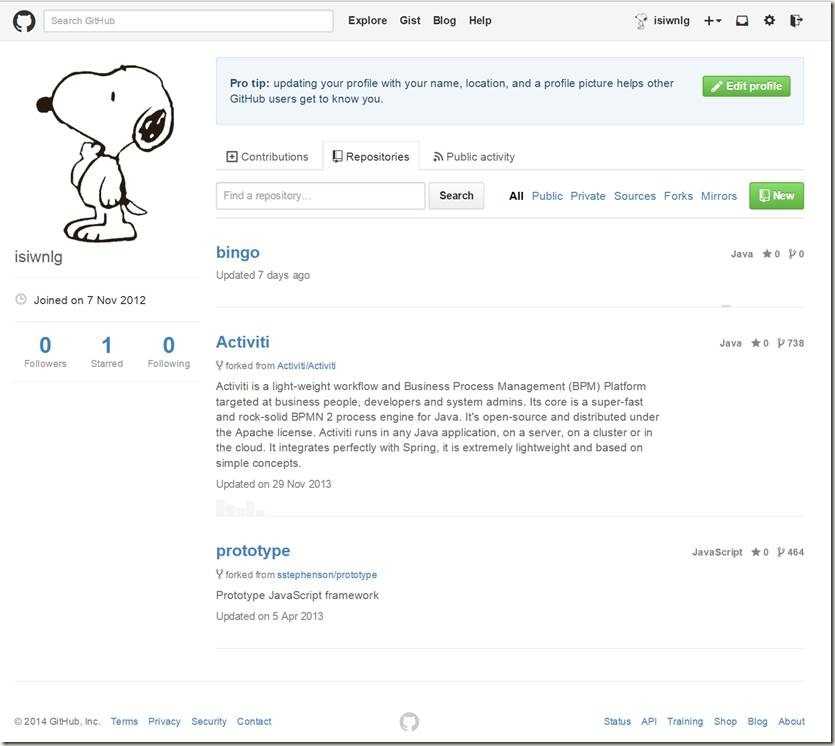Viewport: 835px width, 746px height.
Task: Open the bingo repository
Action: tap(238, 252)
